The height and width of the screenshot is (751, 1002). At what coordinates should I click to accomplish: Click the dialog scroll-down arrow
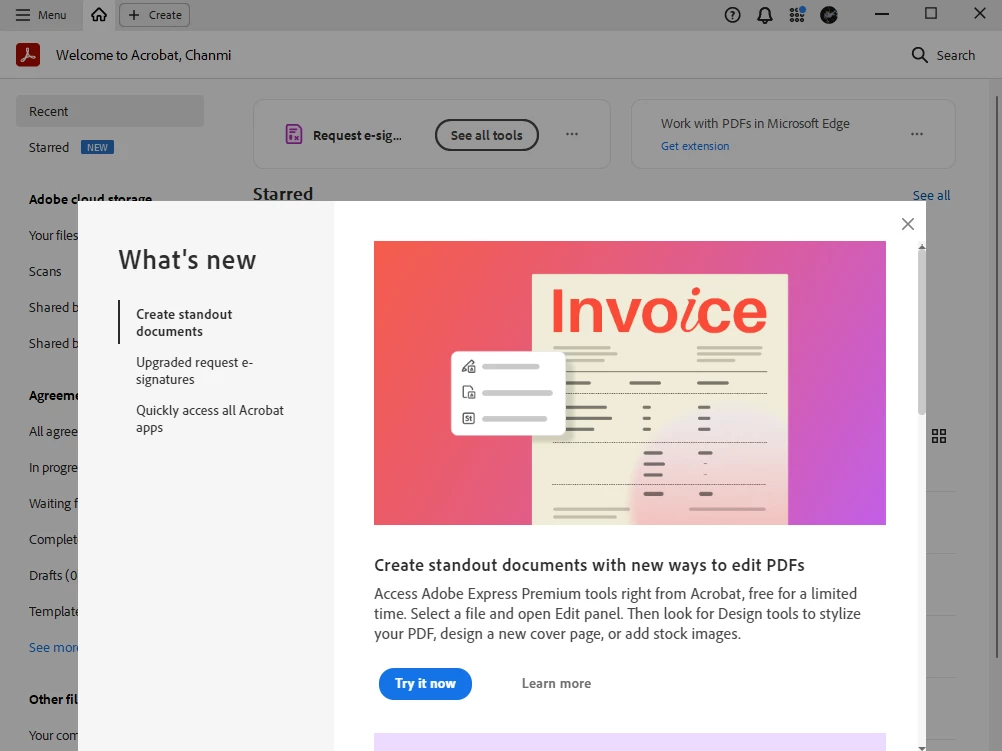point(921,747)
